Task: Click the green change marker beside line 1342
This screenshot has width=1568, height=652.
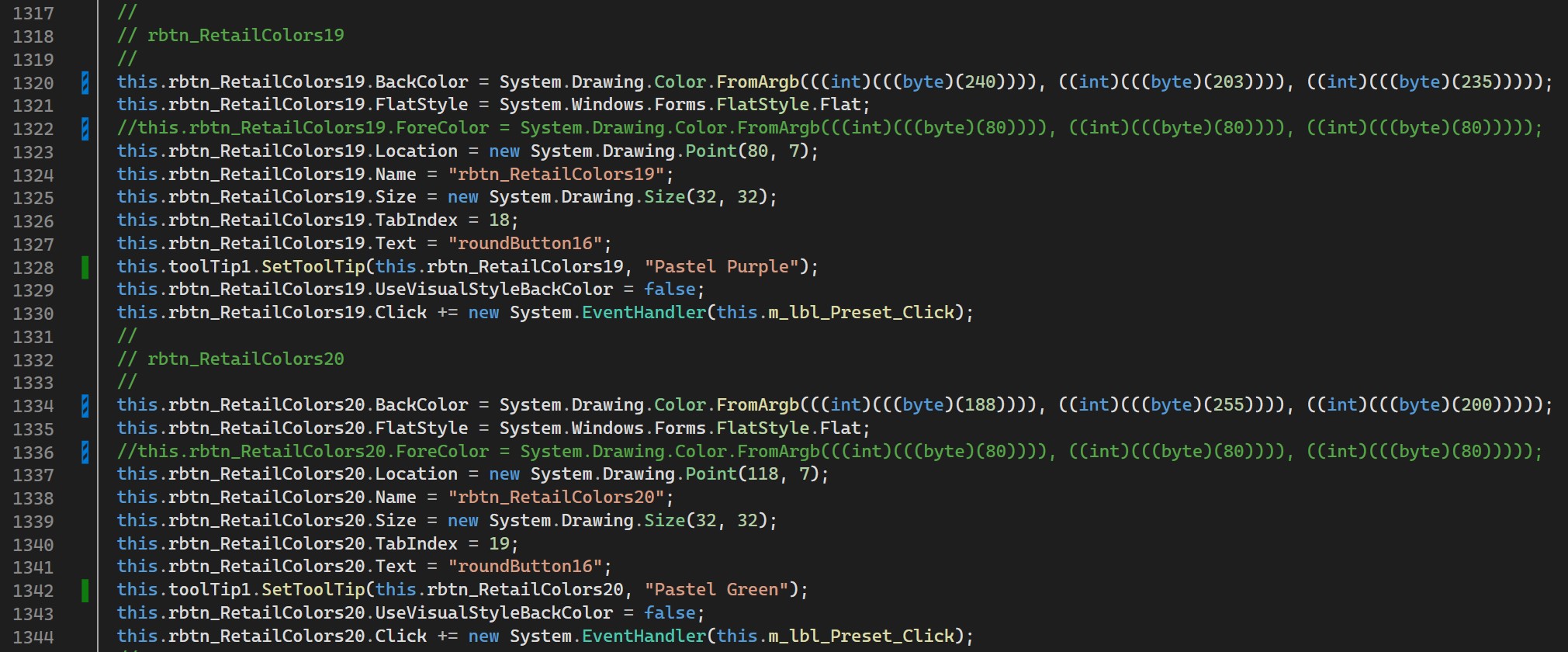Action: point(85,590)
